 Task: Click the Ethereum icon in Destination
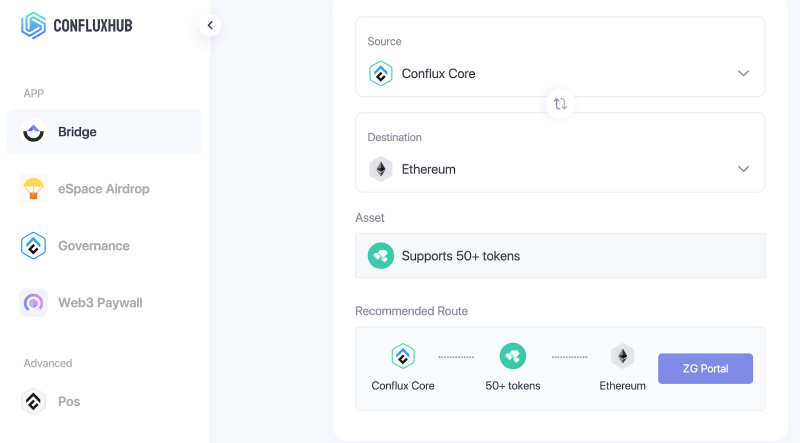381,169
